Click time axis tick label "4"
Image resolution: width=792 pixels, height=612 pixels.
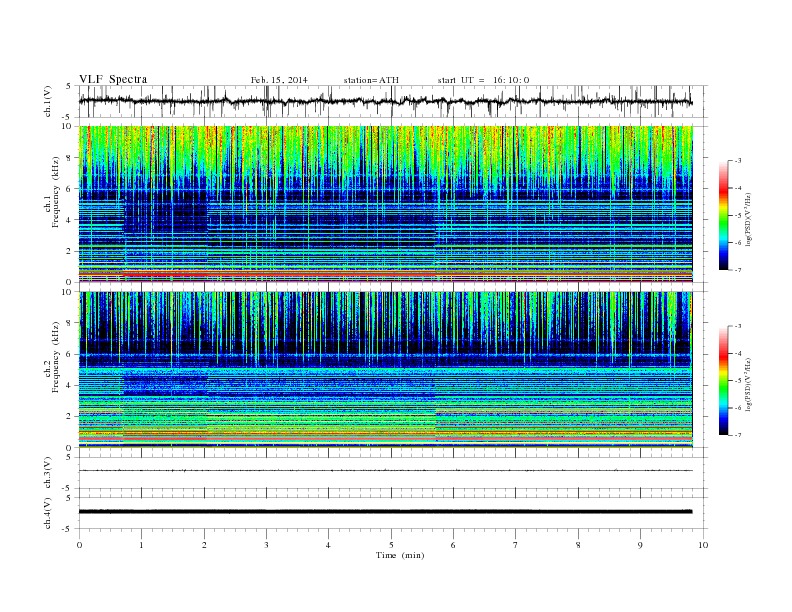[329, 545]
